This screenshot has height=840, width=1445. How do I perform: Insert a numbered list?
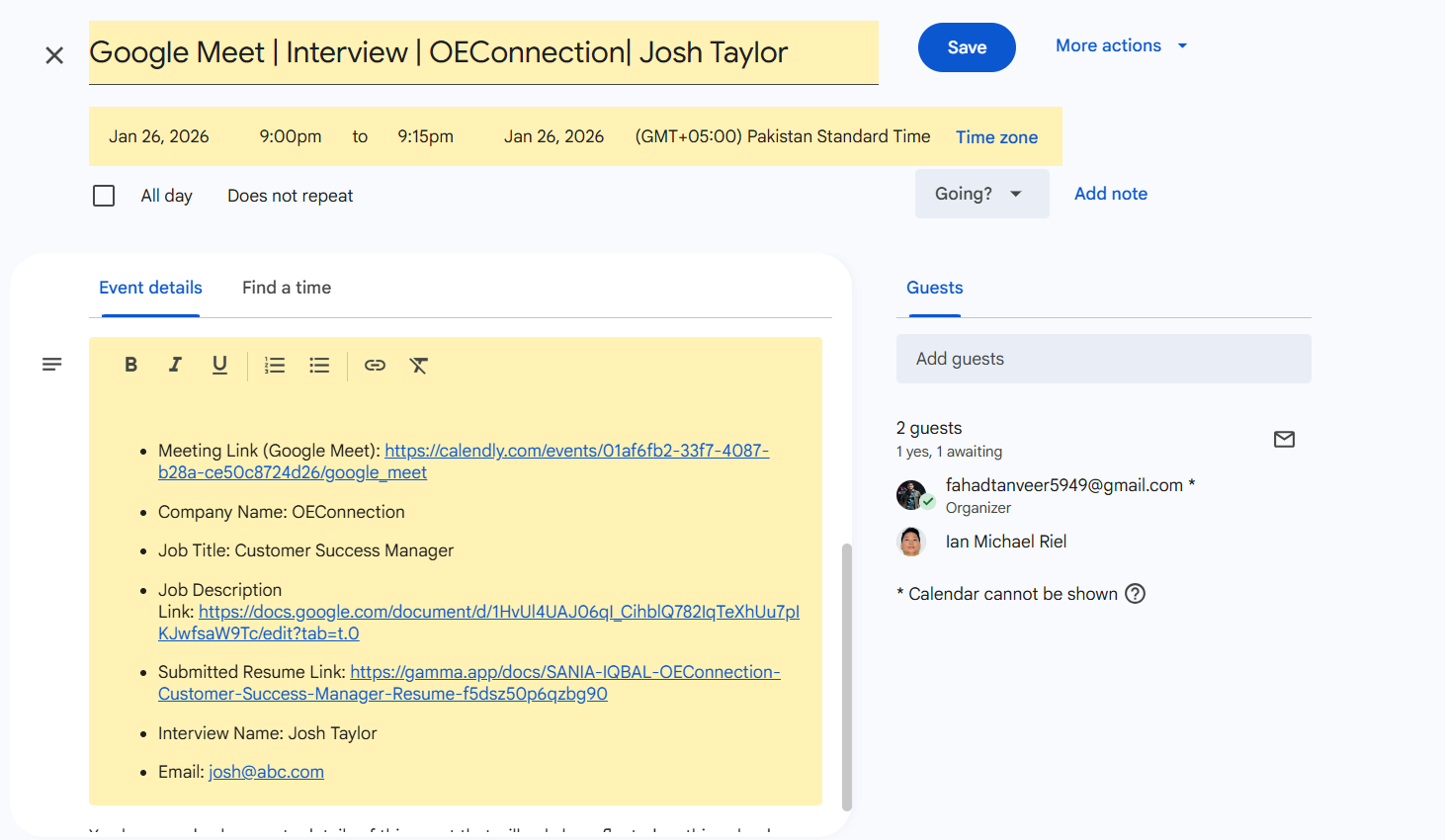tap(275, 365)
